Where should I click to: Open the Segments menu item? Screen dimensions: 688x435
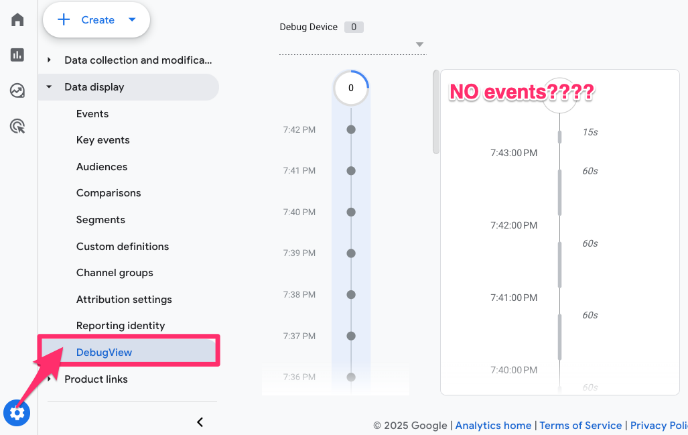[101, 219]
